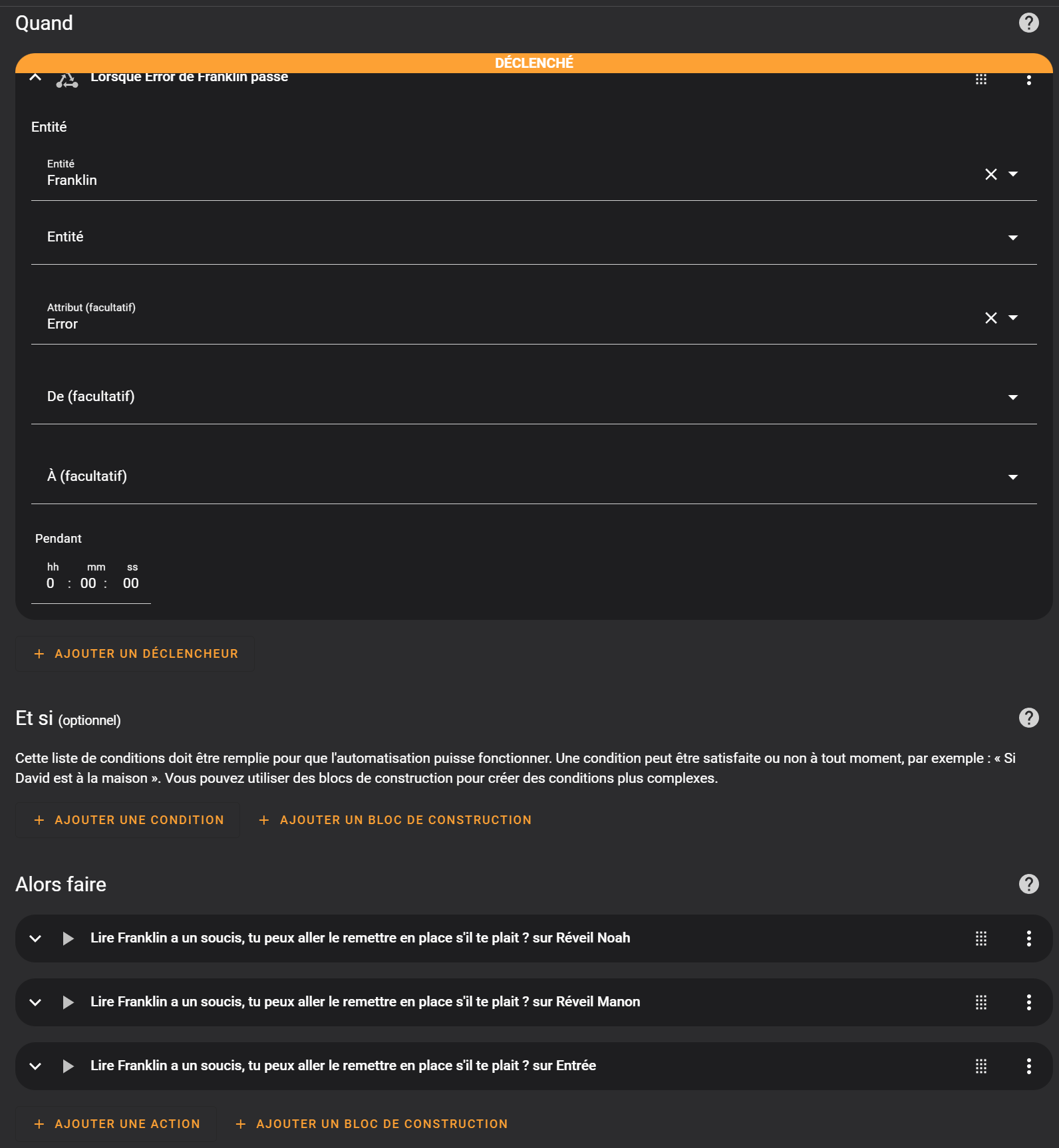Clear the Franklin entity selection
1059x1148 pixels.
[990, 174]
